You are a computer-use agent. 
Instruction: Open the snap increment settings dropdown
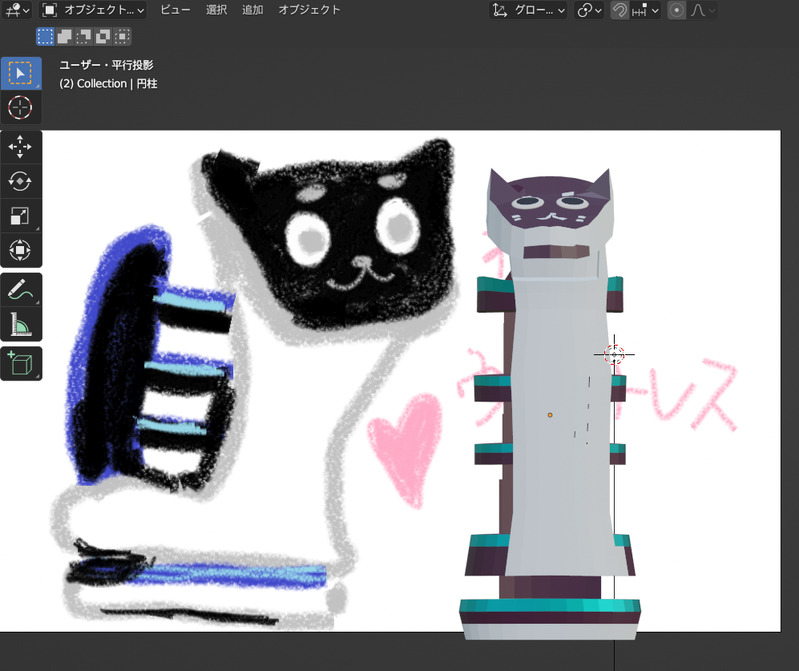point(645,10)
